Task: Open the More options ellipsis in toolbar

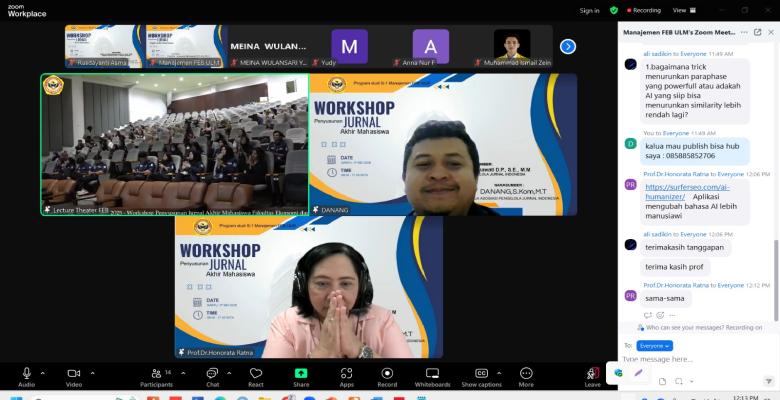Action: point(526,374)
